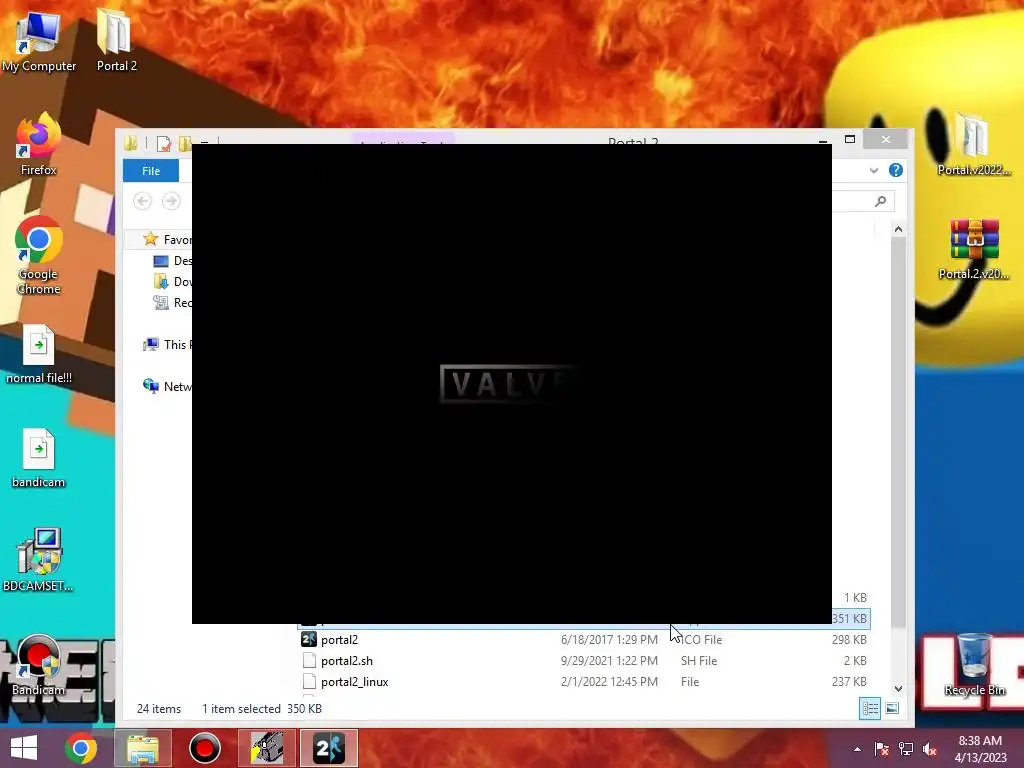1024x768 pixels.
Task: Expand the Explorer ribbon chevron
Action: (x=874, y=170)
